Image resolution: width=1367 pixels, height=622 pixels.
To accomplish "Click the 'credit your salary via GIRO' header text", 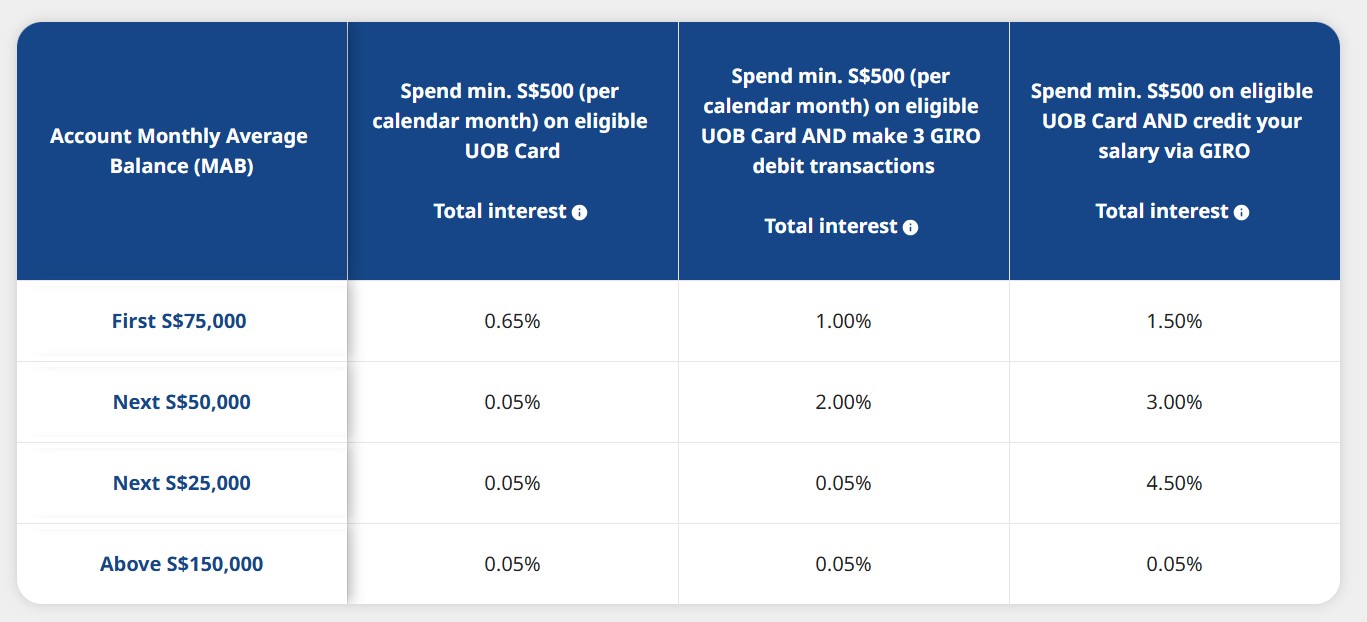I will 1172,136.
